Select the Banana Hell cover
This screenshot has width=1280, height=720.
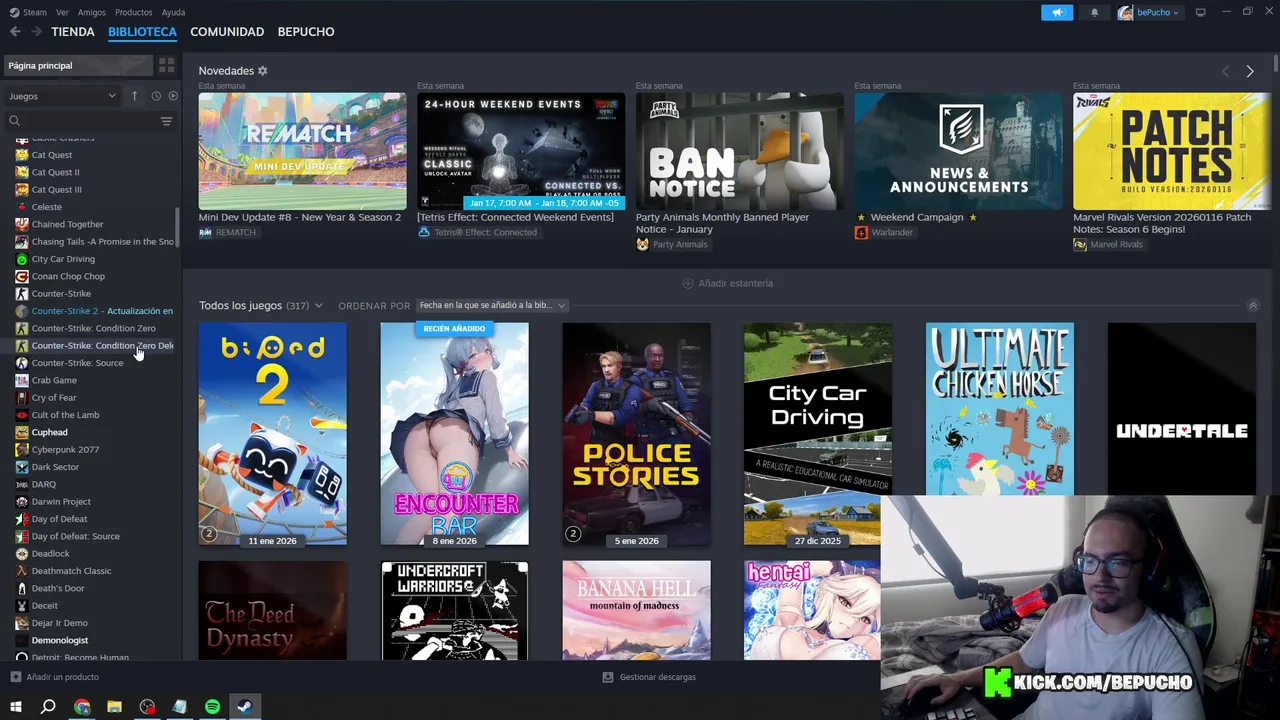tap(636, 610)
